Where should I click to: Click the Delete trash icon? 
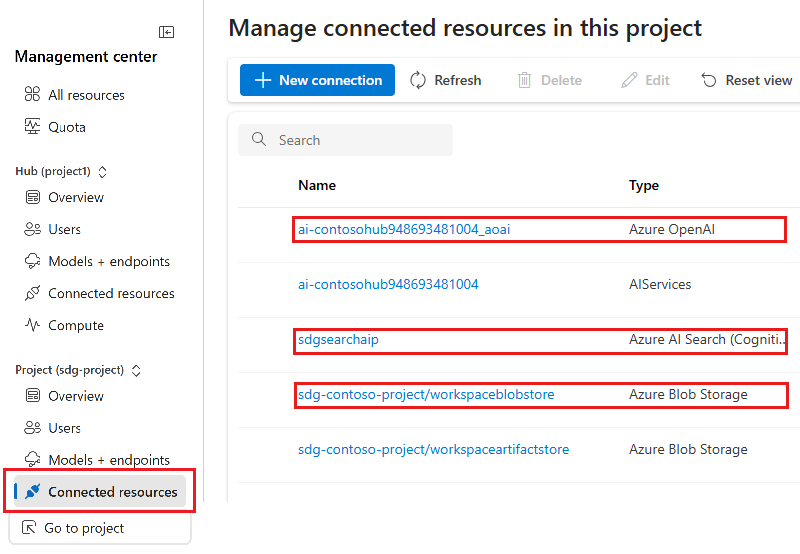524,80
